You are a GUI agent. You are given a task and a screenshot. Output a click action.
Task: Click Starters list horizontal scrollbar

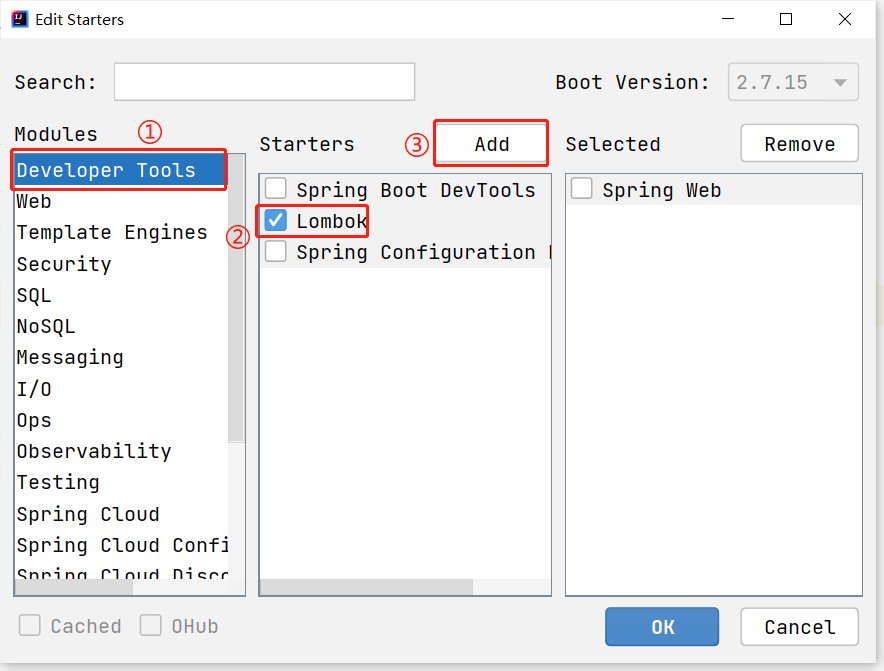[366, 587]
